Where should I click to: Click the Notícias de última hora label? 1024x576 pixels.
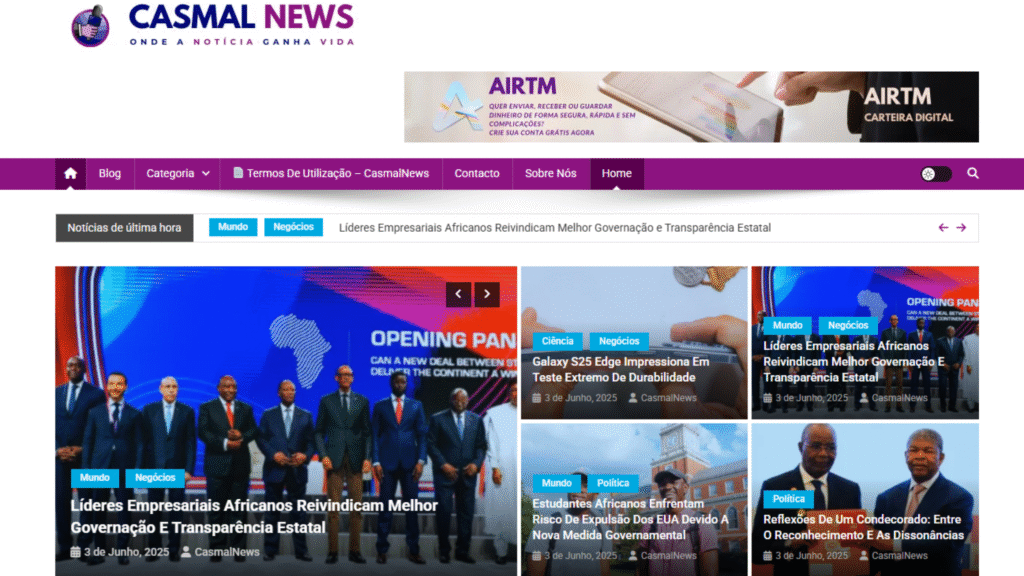[124, 228]
